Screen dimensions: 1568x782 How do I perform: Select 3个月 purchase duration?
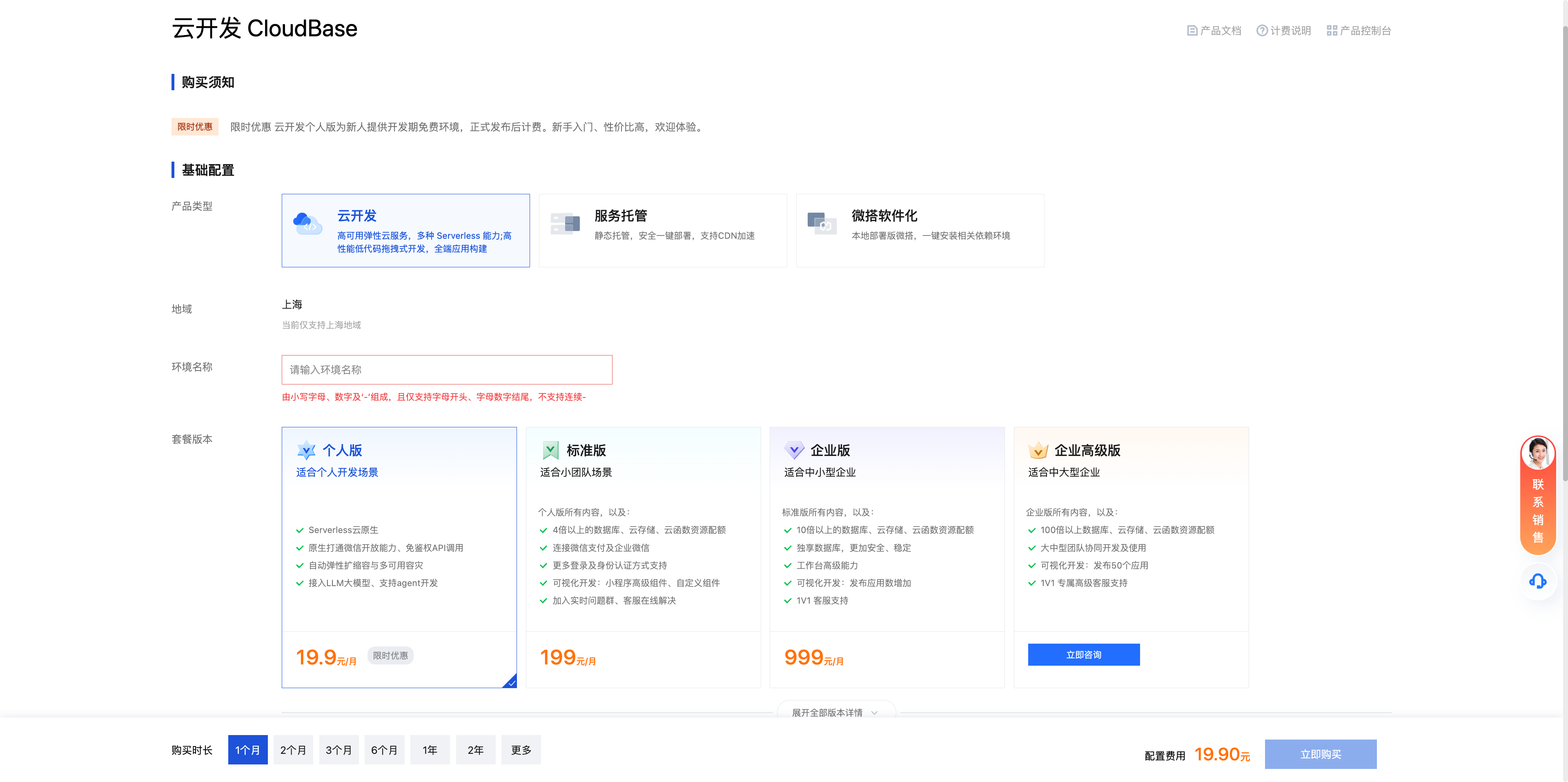click(x=339, y=750)
